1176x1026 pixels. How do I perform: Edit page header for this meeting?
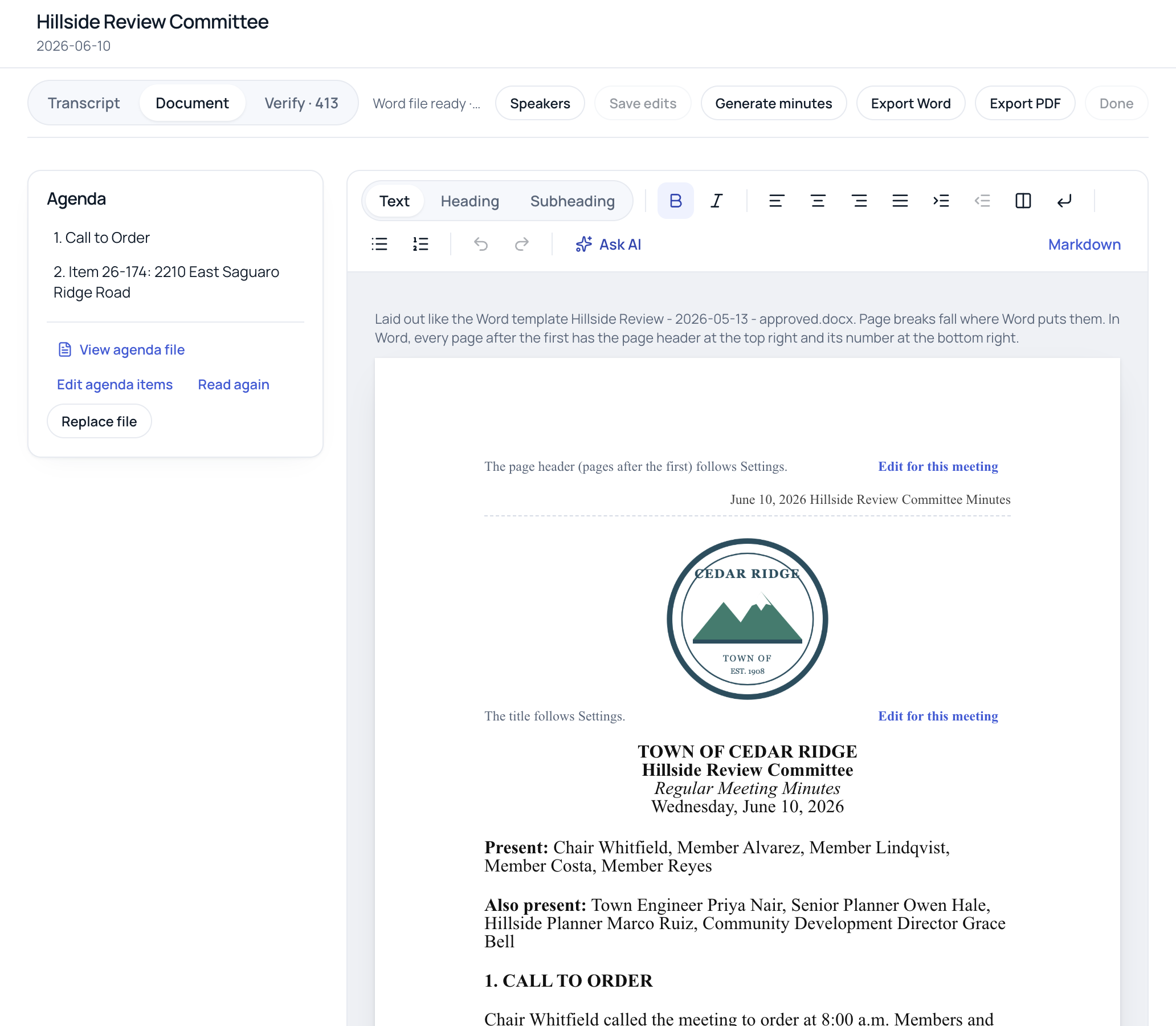938,467
